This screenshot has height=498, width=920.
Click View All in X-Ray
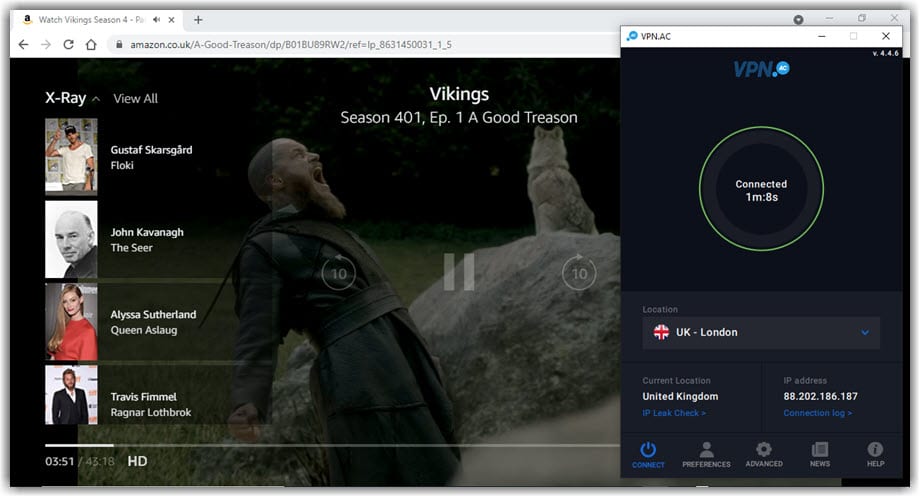[x=136, y=99]
